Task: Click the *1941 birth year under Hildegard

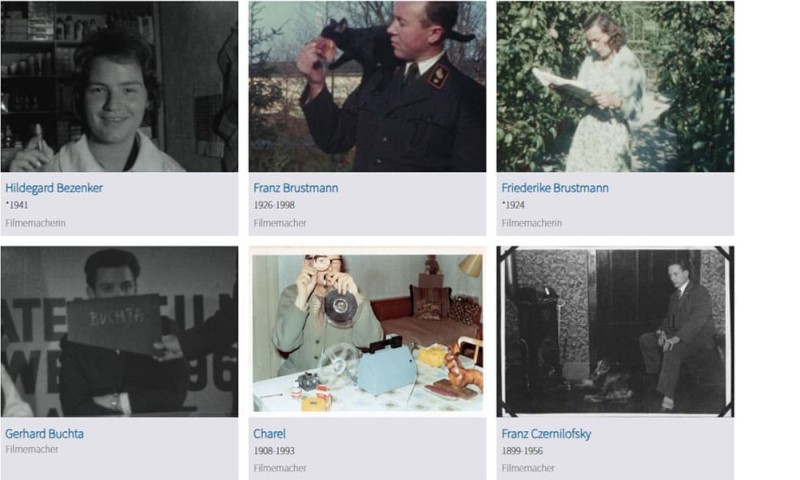Action: pyautogui.click(x=16, y=205)
